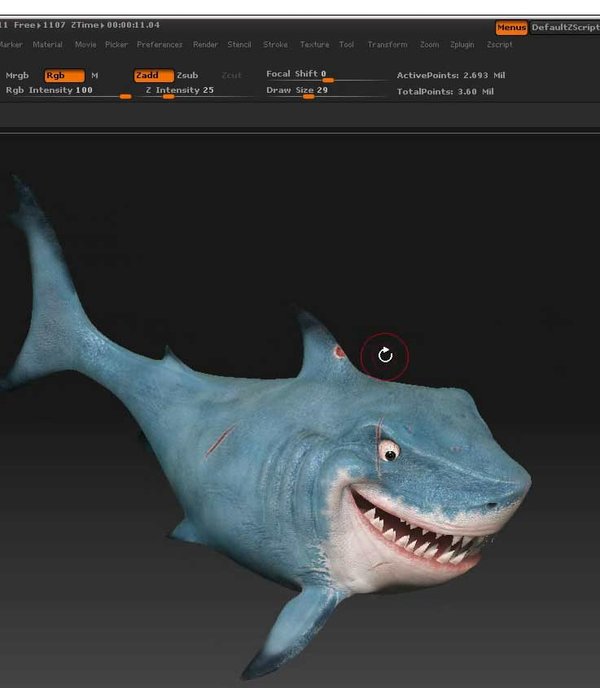This screenshot has height=688, width=600.
Task: Open the Tool menu
Action: (346, 44)
